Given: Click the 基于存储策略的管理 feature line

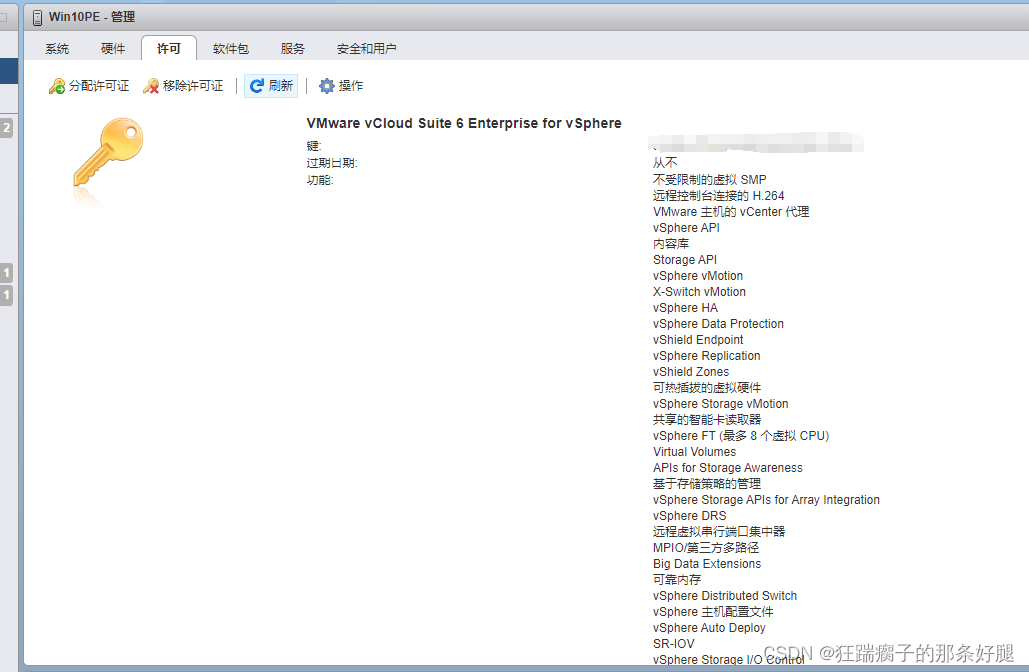Looking at the screenshot, I should pyautogui.click(x=707, y=484).
